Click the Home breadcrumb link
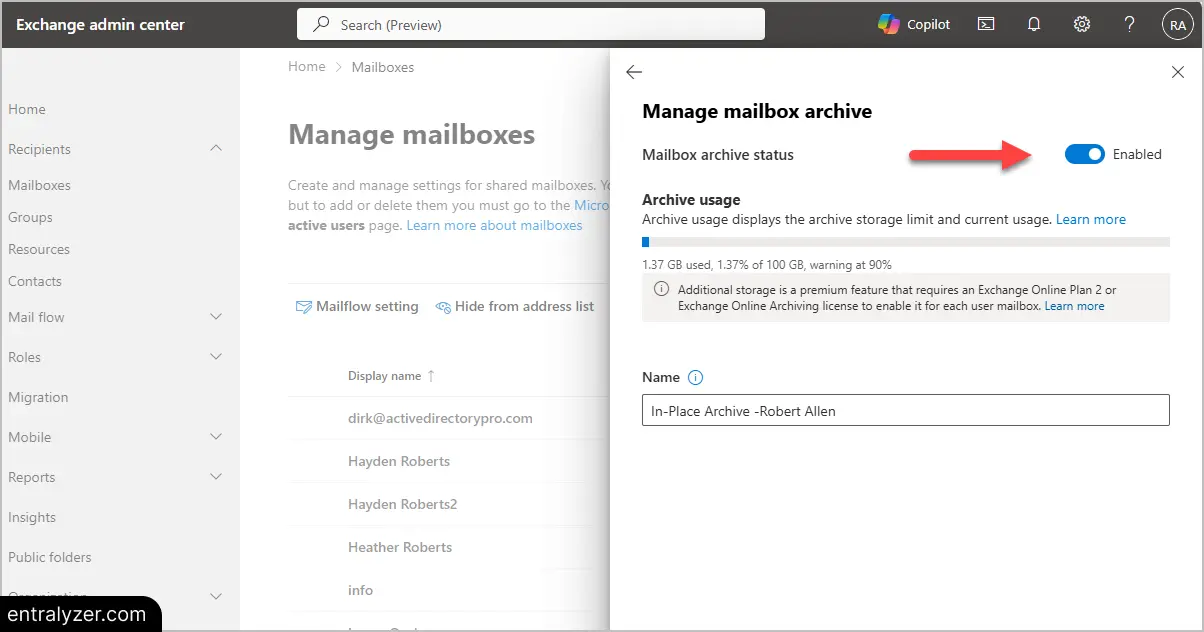Image resolution: width=1204 pixels, height=632 pixels. (x=307, y=67)
